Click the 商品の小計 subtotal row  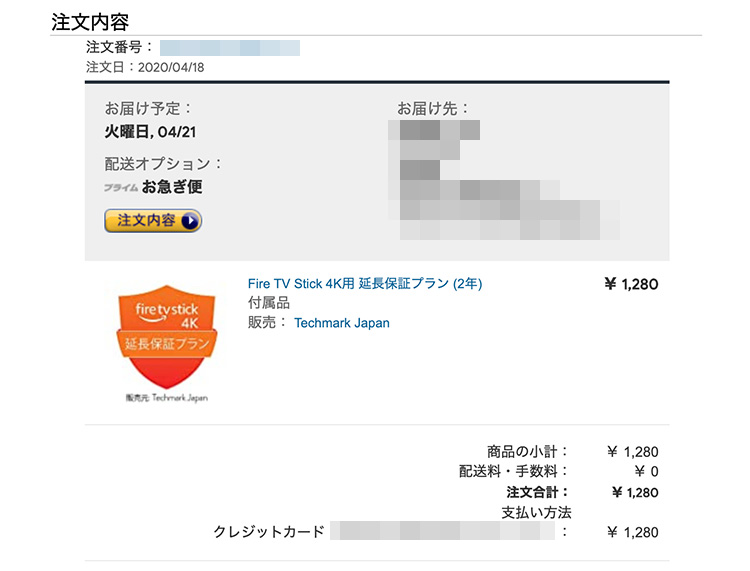573,451
